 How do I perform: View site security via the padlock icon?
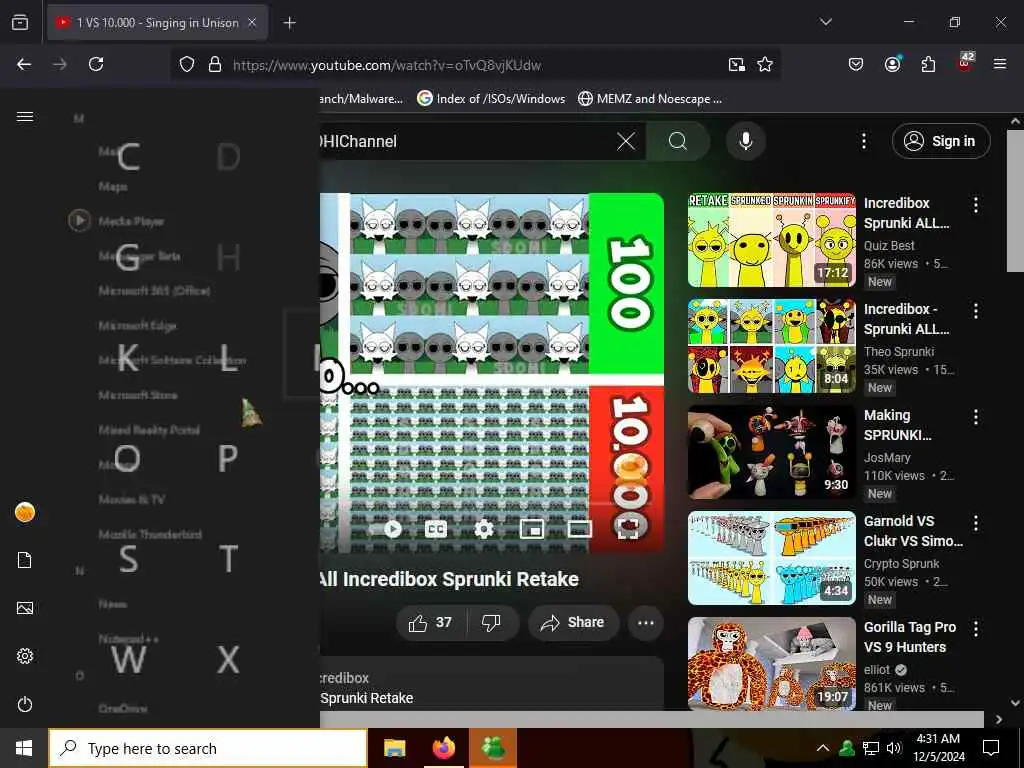click(215, 65)
